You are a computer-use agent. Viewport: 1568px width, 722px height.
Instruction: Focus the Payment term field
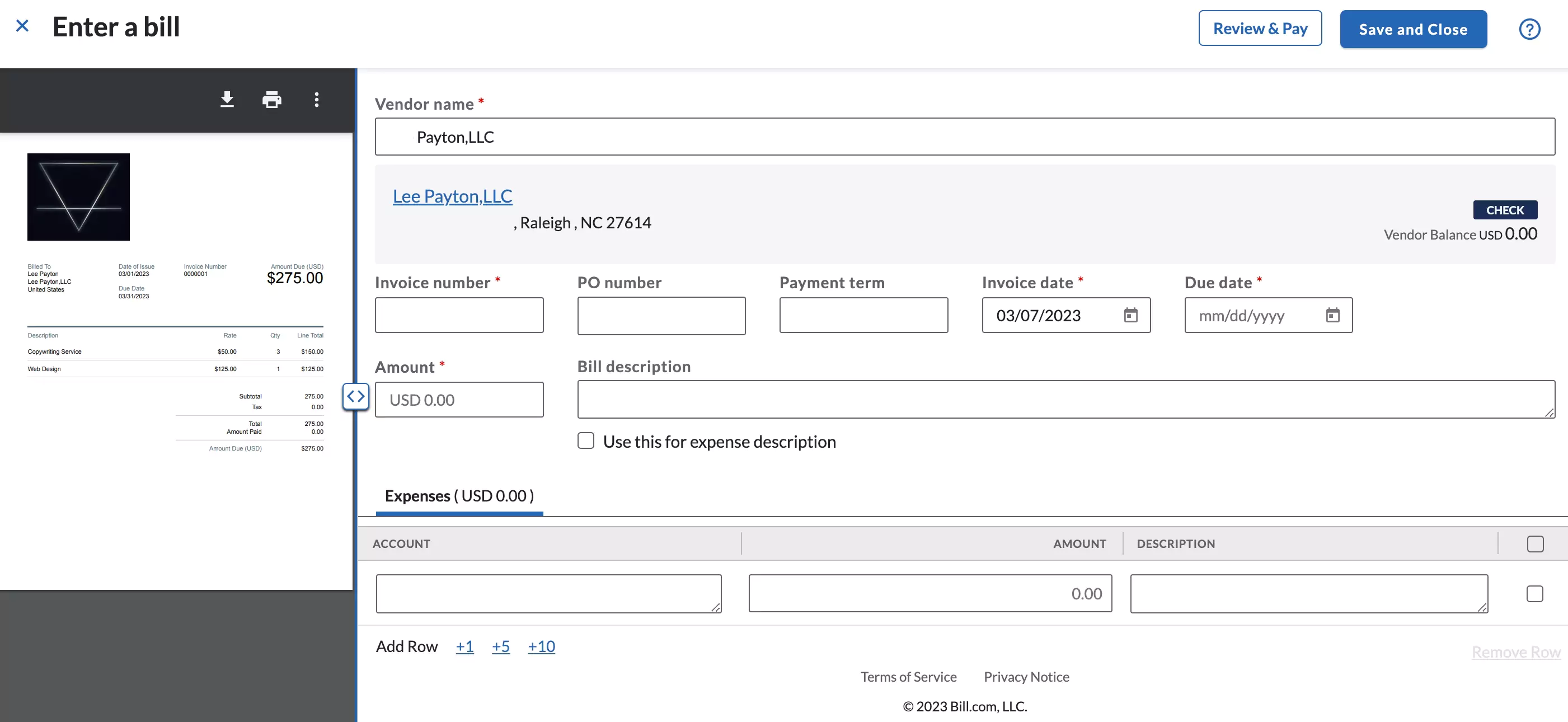click(863, 315)
